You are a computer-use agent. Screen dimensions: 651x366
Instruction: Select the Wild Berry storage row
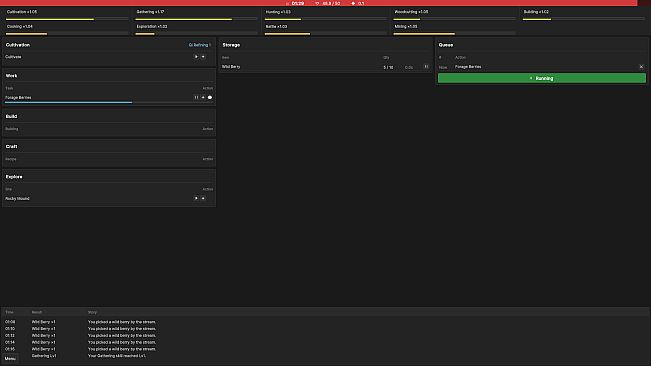click(x=326, y=67)
